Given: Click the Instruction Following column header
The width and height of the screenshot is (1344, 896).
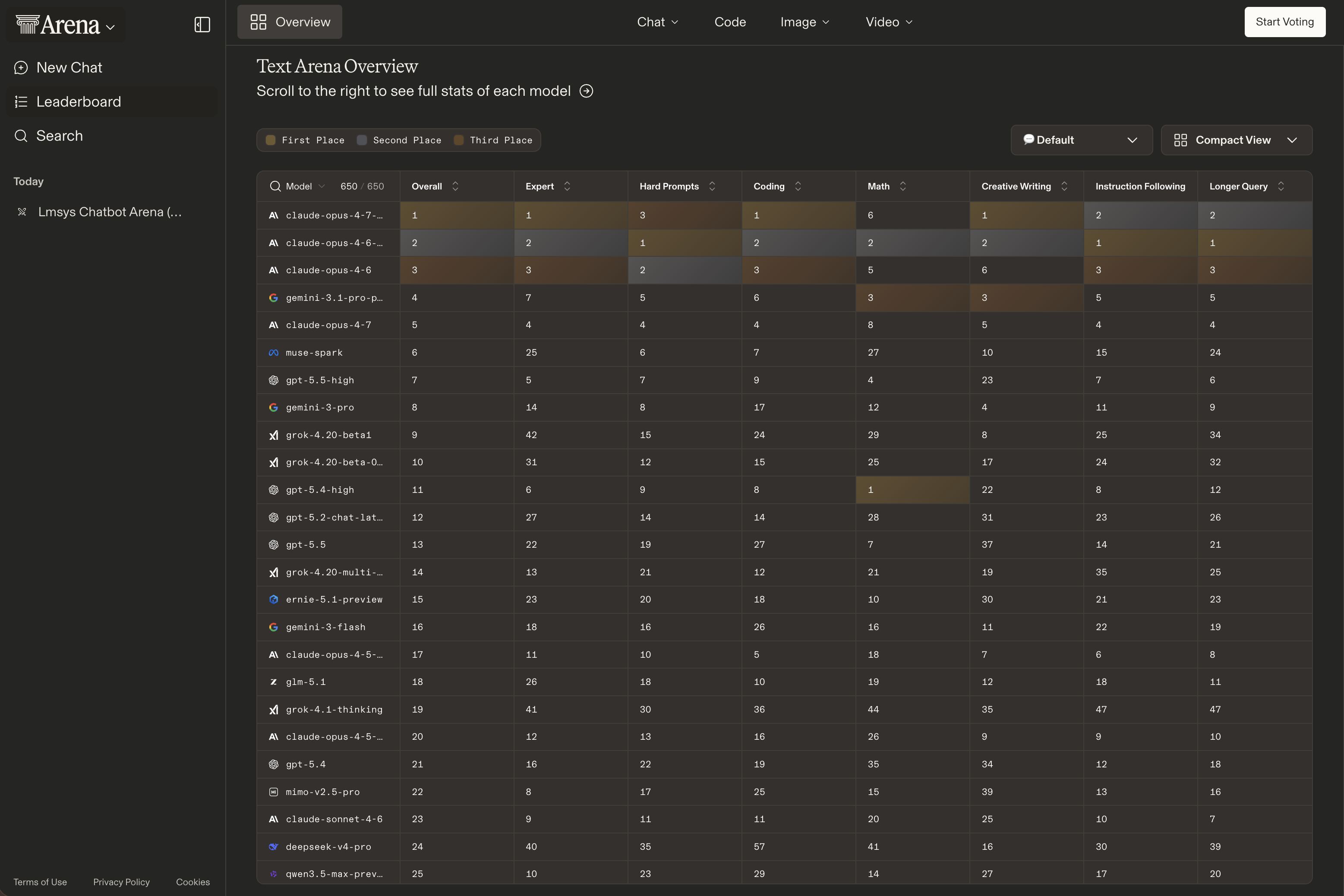Looking at the screenshot, I should point(1140,186).
